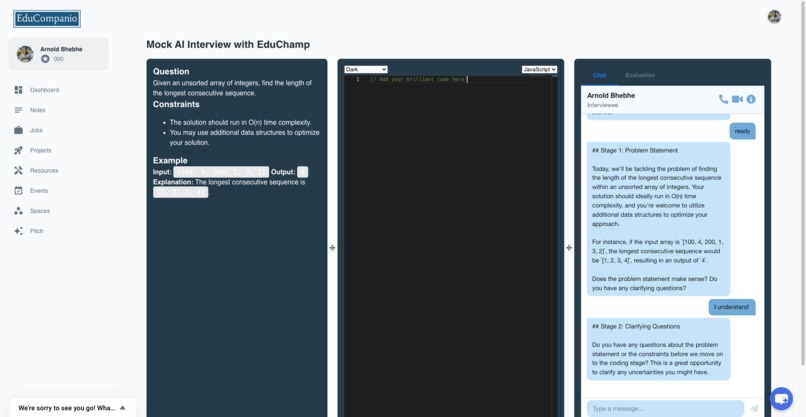806x417 pixels.
Task: Expand the We're sorry to see you go banner
Action: [72, 408]
